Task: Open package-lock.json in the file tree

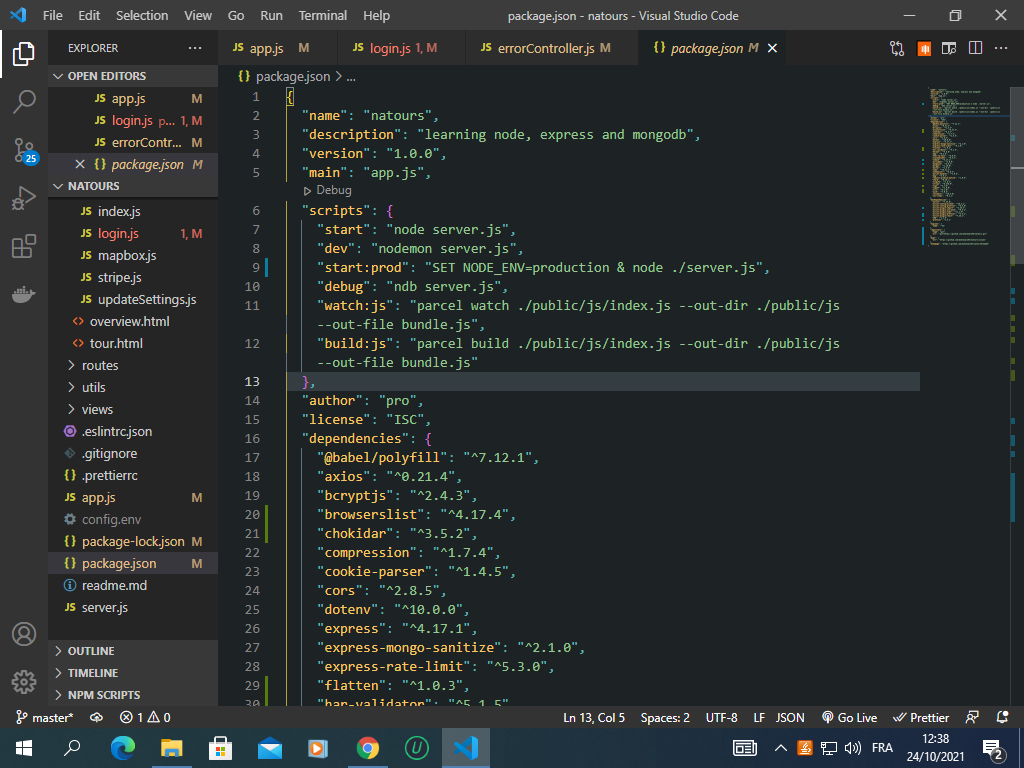Action: coord(133,542)
